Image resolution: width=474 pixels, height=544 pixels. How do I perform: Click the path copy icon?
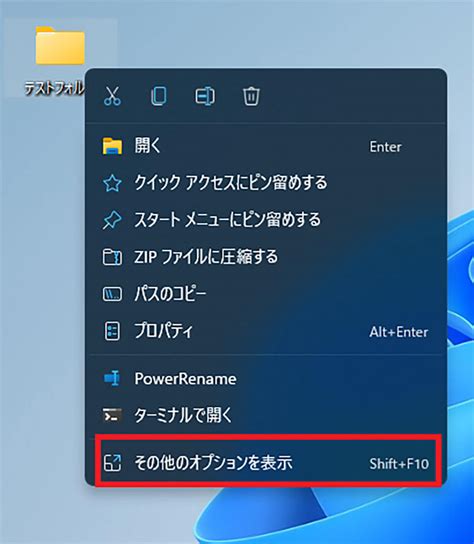(112, 294)
